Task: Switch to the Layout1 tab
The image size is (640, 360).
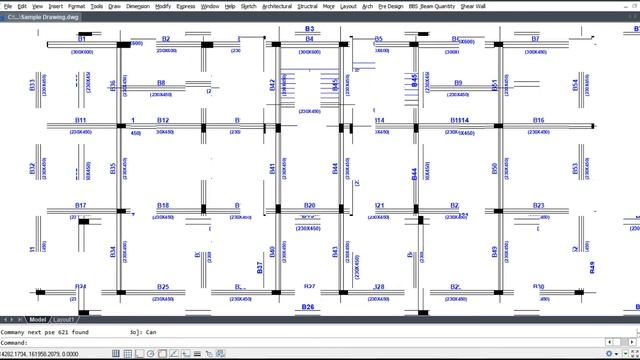Action: (x=64, y=320)
